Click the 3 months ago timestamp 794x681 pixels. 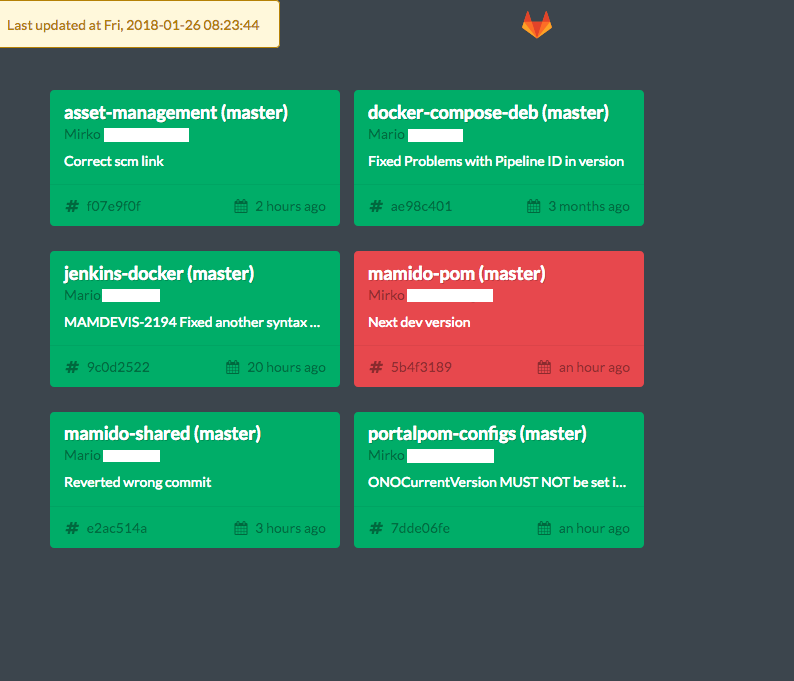pyautogui.click(x=589, y=206)
